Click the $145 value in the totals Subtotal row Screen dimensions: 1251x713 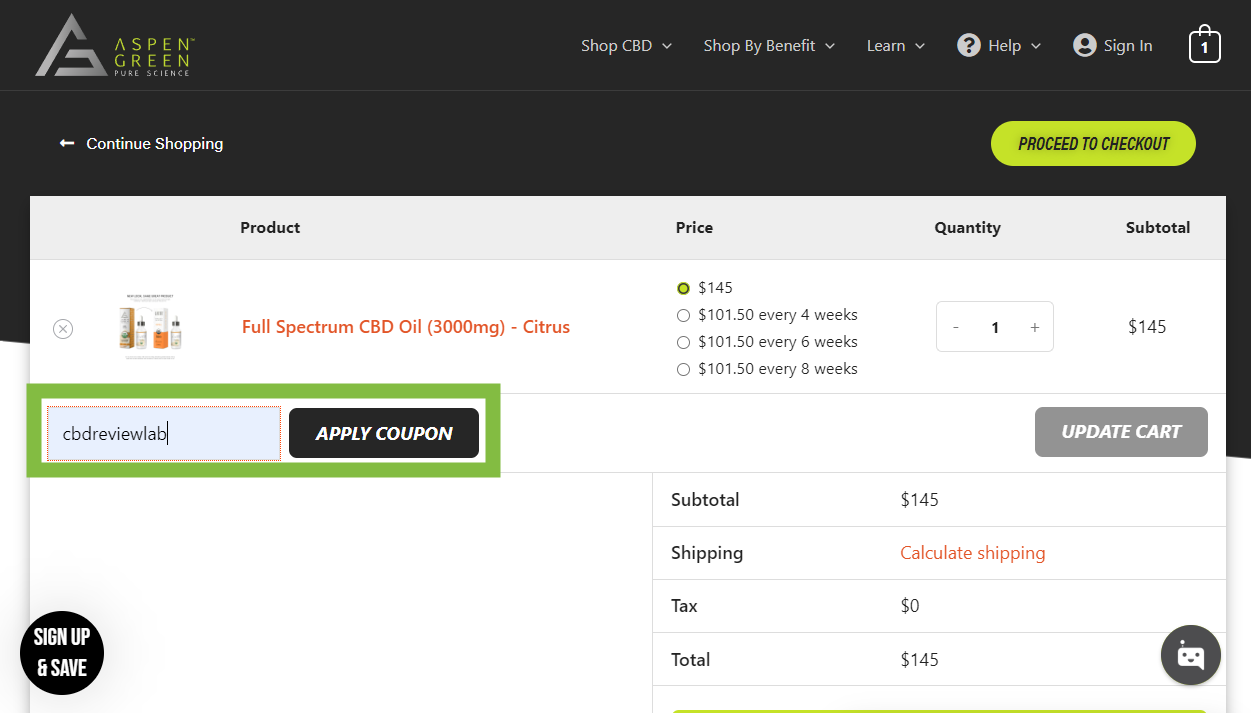click(919, 500)
